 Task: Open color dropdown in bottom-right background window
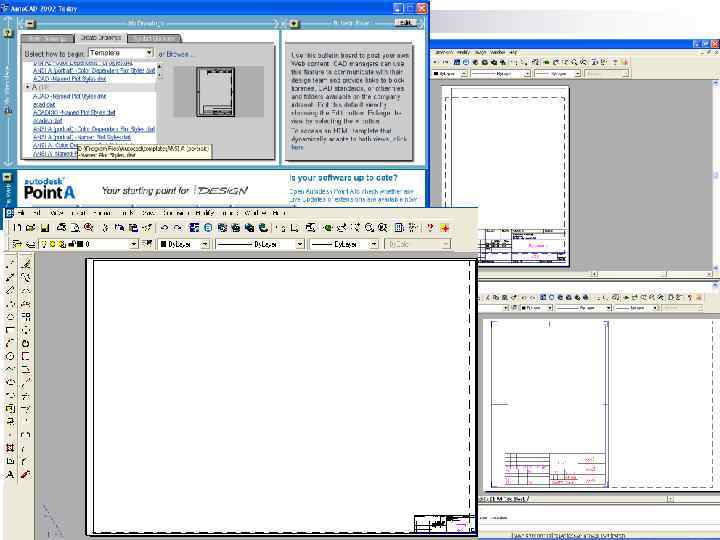coord(550,308)
